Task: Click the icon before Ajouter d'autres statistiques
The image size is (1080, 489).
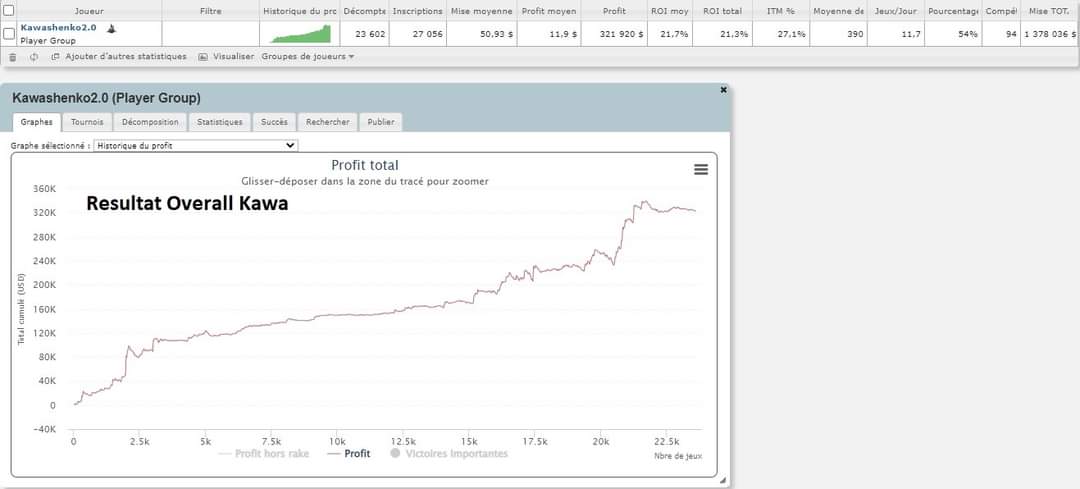Action: (55, 57)
